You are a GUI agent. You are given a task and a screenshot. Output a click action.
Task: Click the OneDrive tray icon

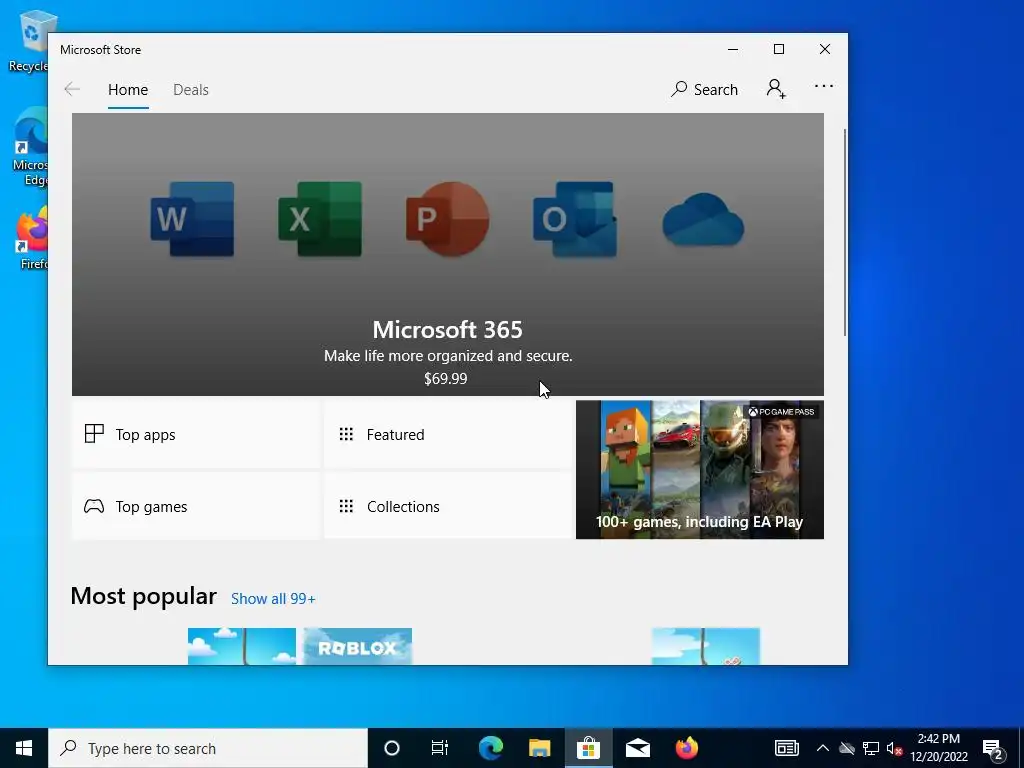(x=847, y=748)
